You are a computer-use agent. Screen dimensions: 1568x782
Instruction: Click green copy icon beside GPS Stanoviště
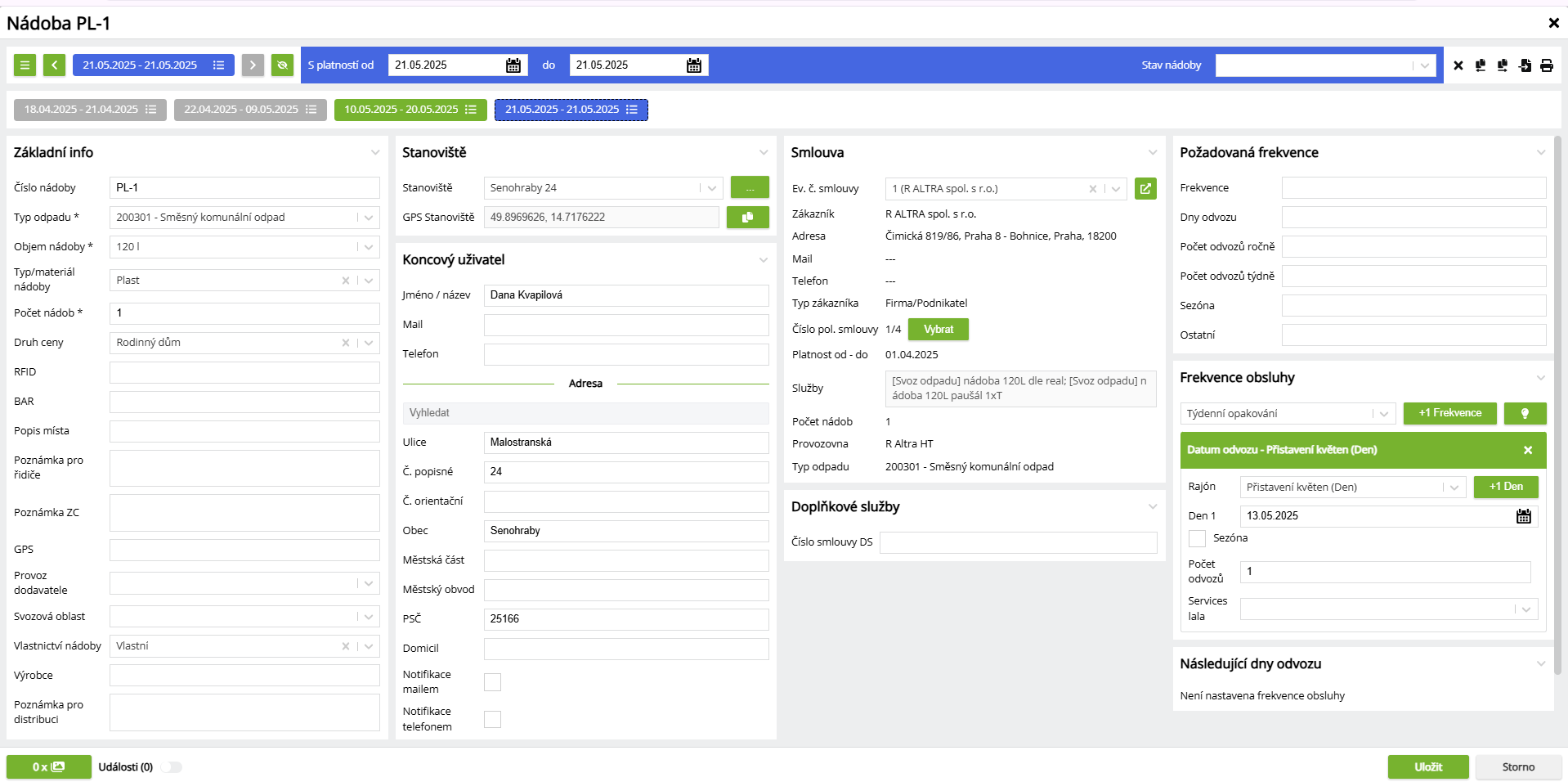(747, 218)
